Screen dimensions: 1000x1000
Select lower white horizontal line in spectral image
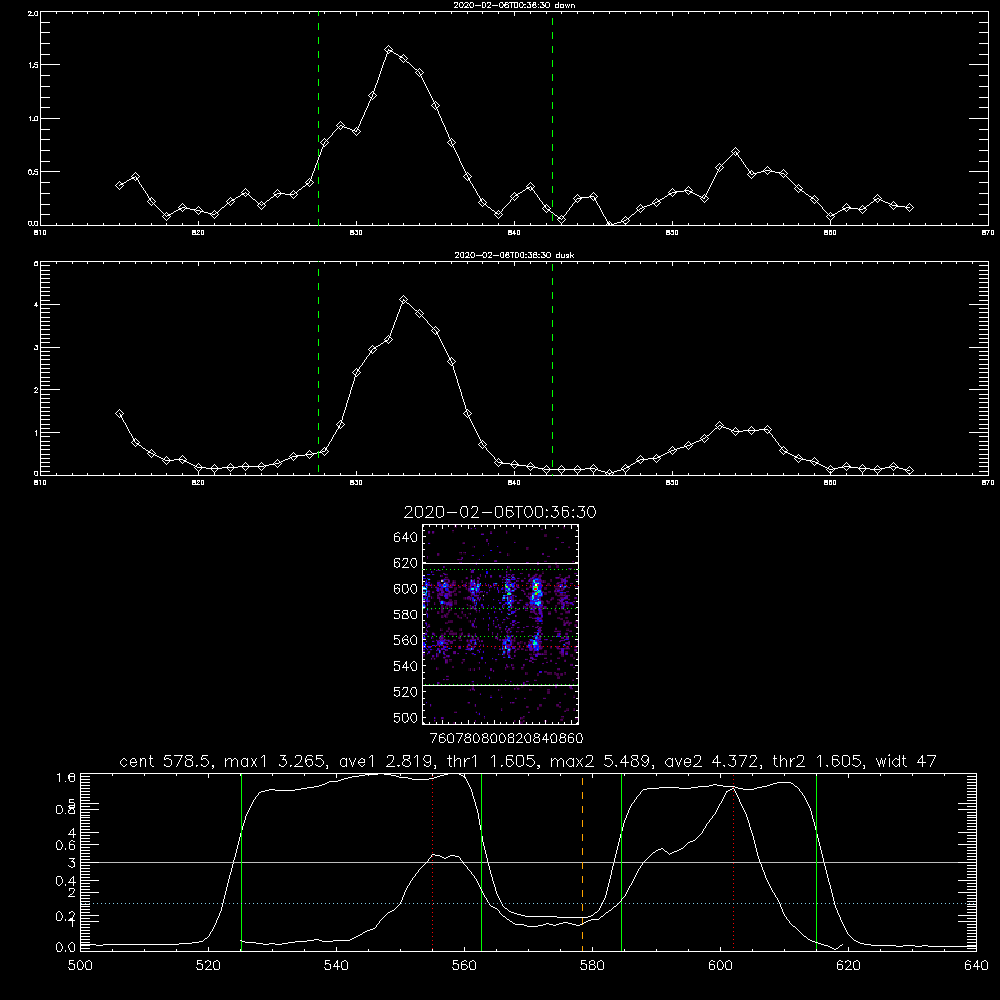click(x=501, y=685)
